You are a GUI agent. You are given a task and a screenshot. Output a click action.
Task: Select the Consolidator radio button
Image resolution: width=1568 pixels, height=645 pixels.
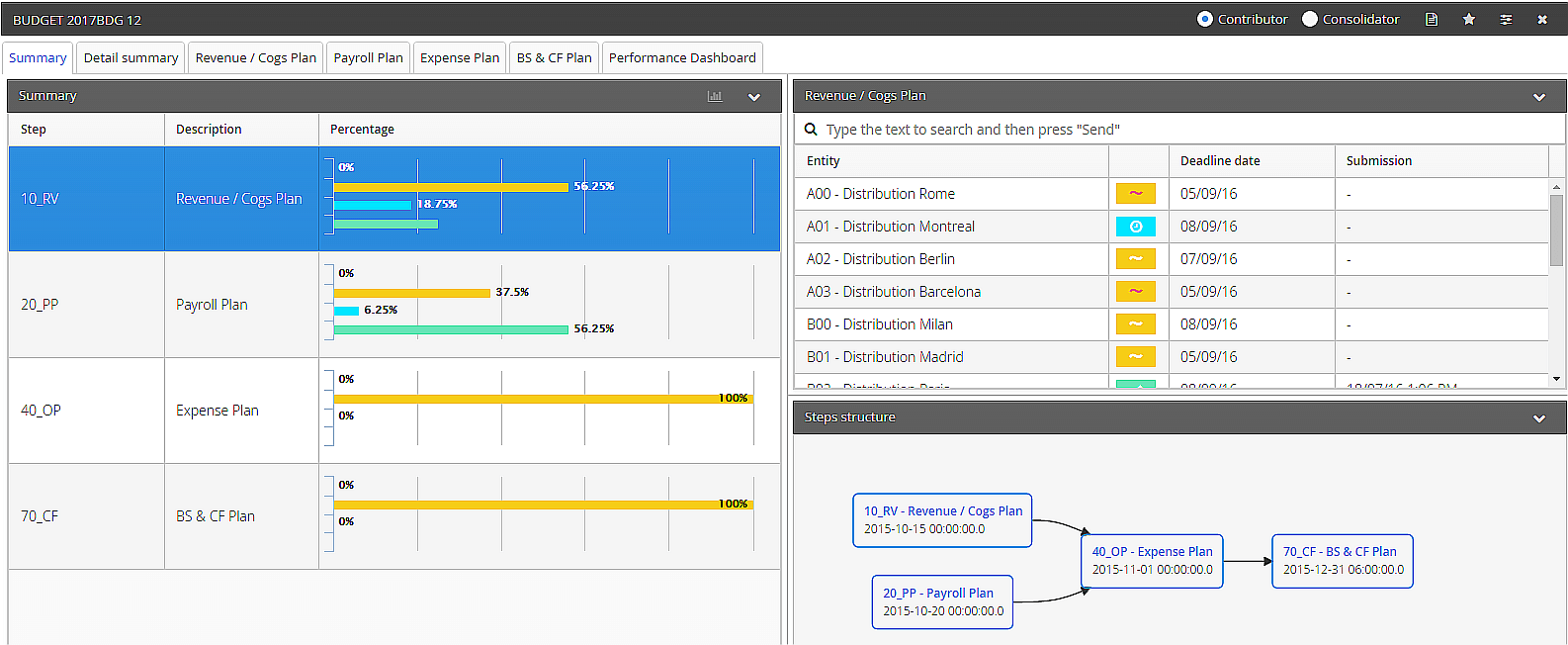click(x=1310, y=19)
